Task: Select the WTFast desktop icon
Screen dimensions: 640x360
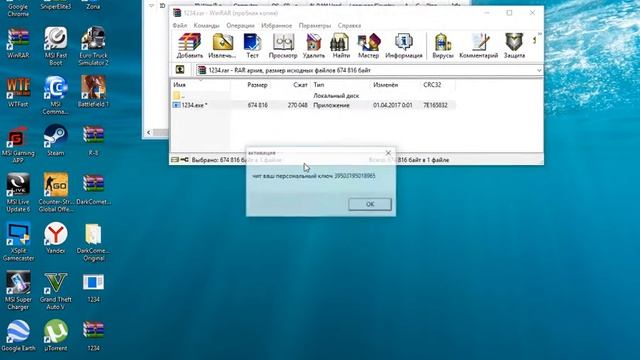Action: pos(18,92)
